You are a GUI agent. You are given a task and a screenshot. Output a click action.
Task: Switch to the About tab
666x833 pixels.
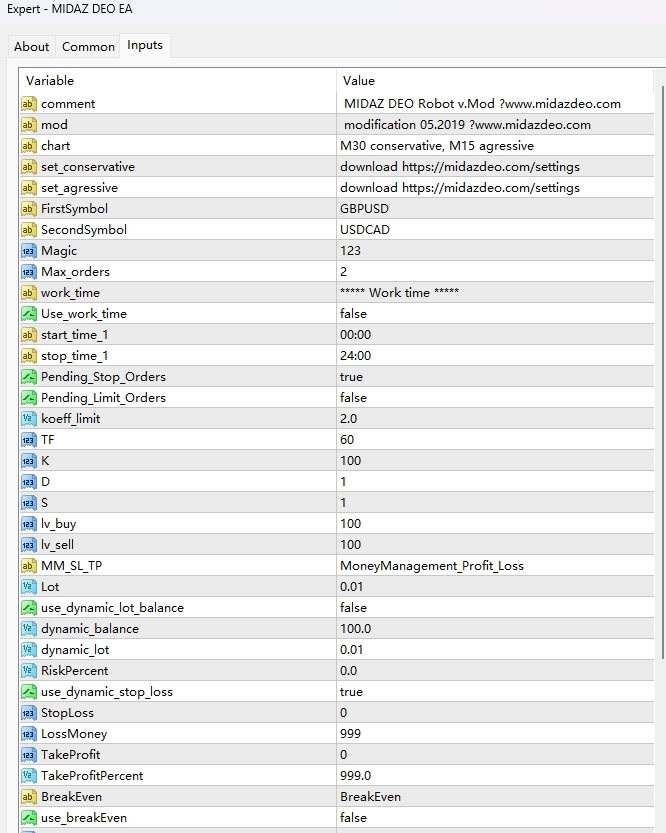tap(31, 47)
